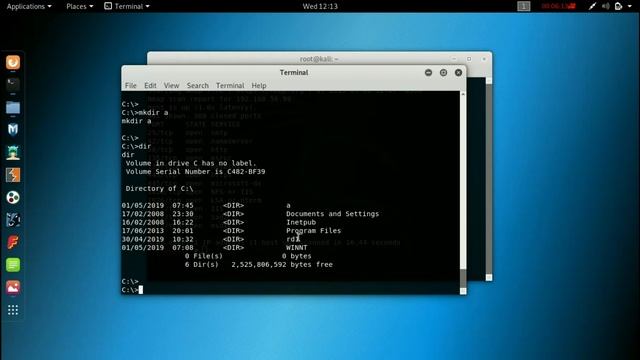Open the Applications menu

click(29, 6)
